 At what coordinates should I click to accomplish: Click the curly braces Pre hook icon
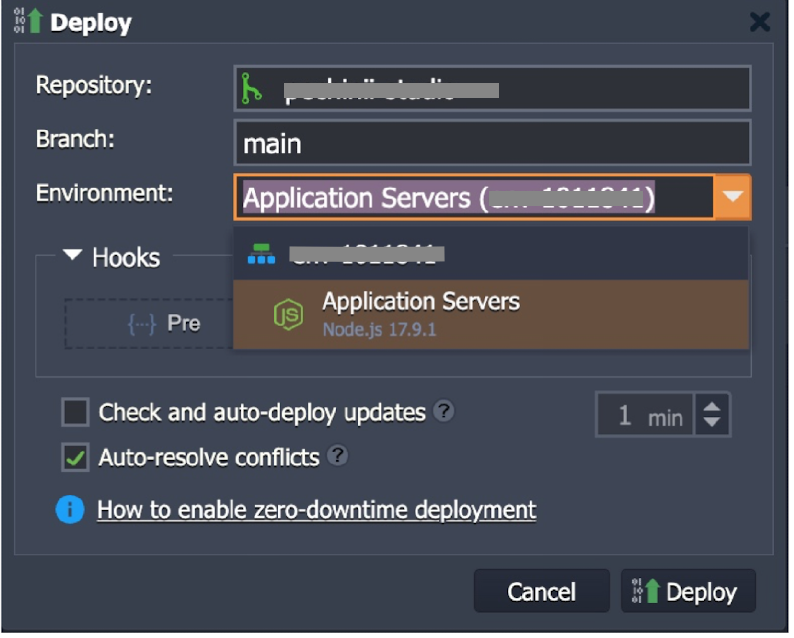click(142, 326)
